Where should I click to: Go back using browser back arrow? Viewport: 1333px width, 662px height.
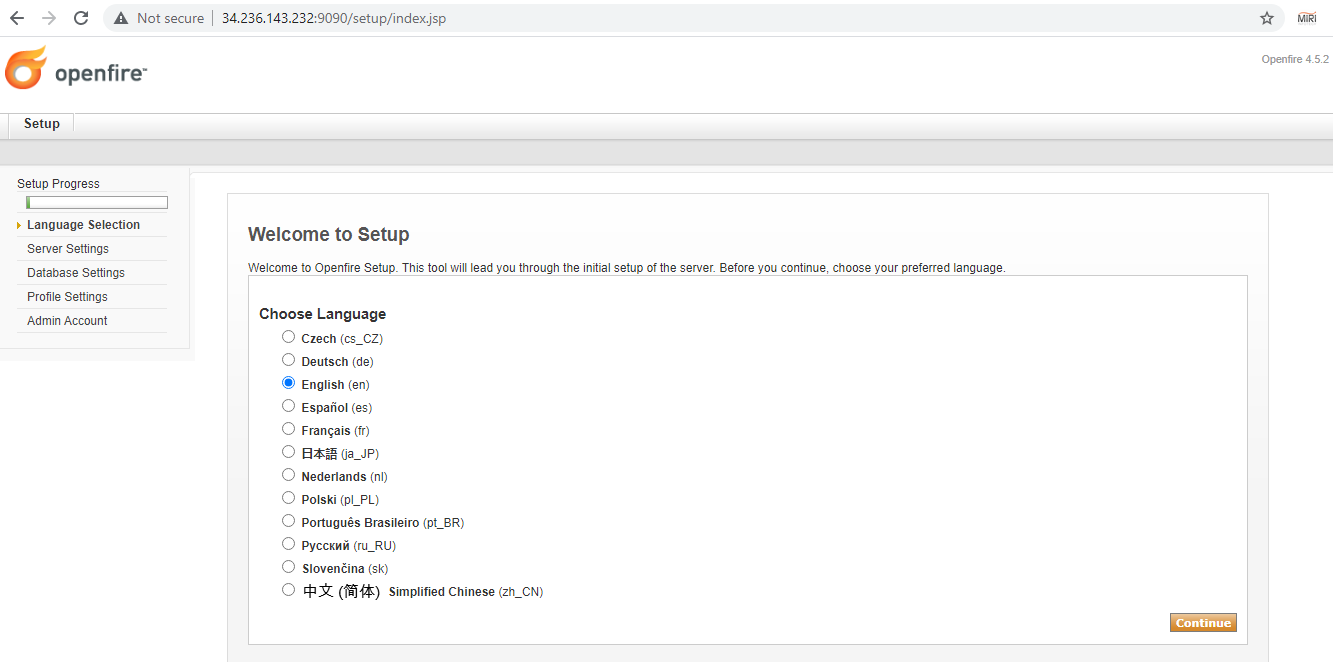pyautogui.click(x=17, y=18)
